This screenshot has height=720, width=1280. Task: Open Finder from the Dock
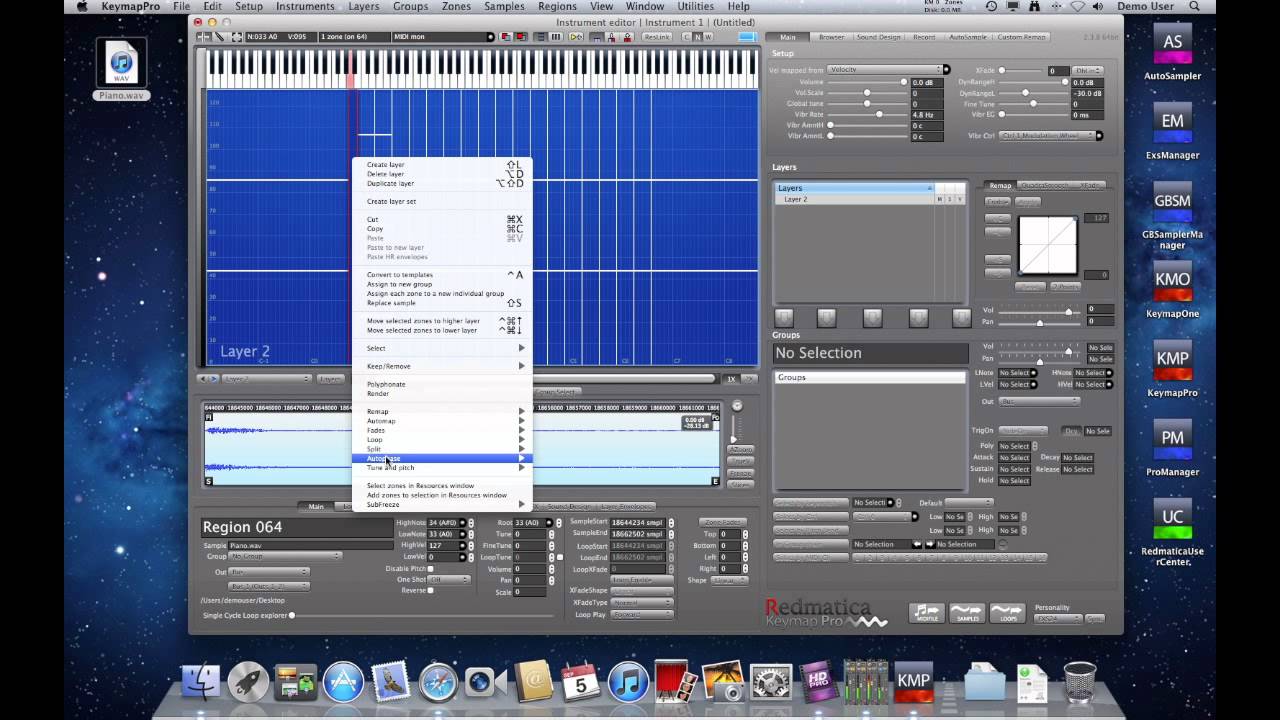[201, 682]
